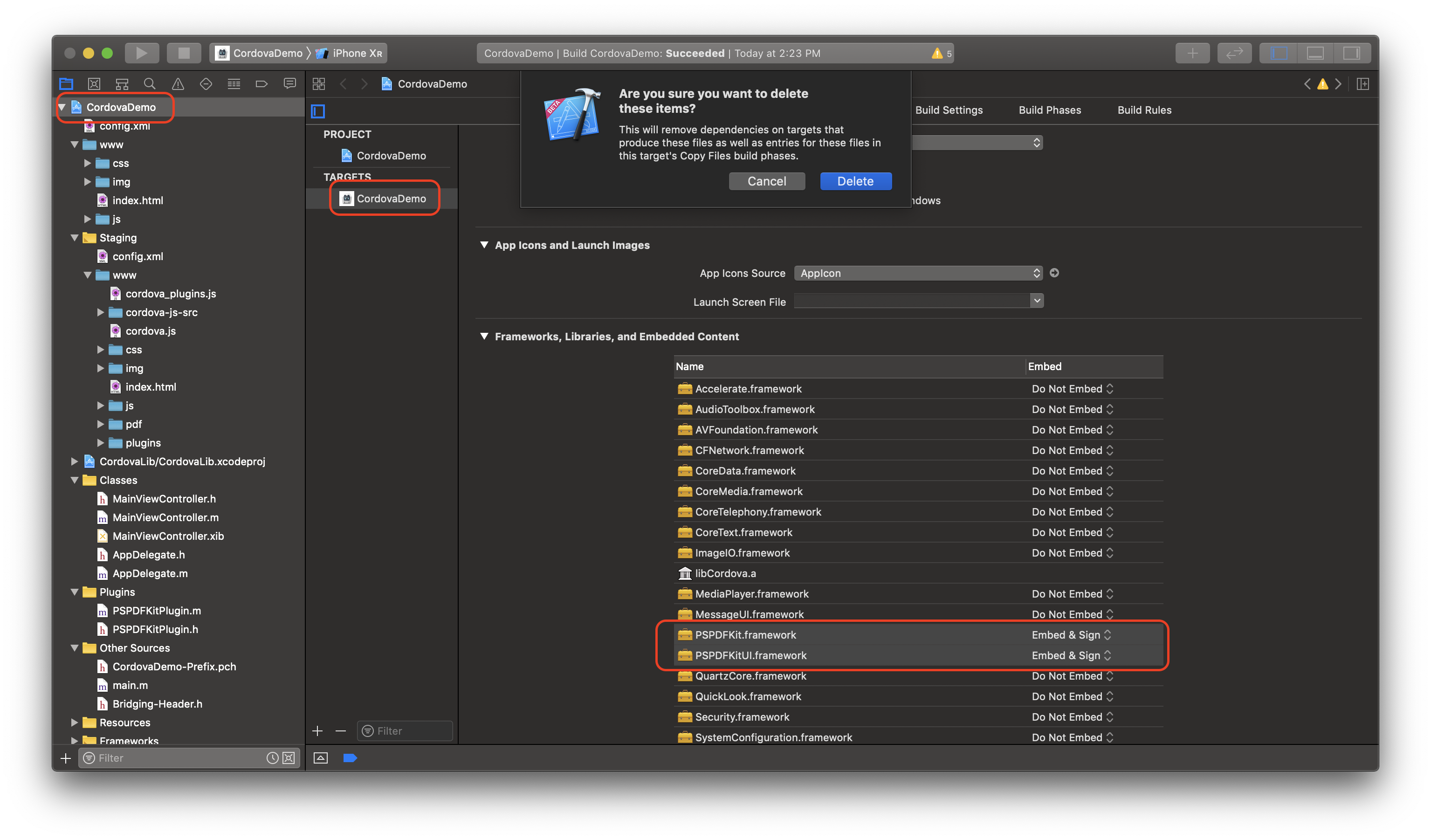Switch to the Build Settings tab
The height and width of the screenshot is (840, 1431).
pos(948,110)
